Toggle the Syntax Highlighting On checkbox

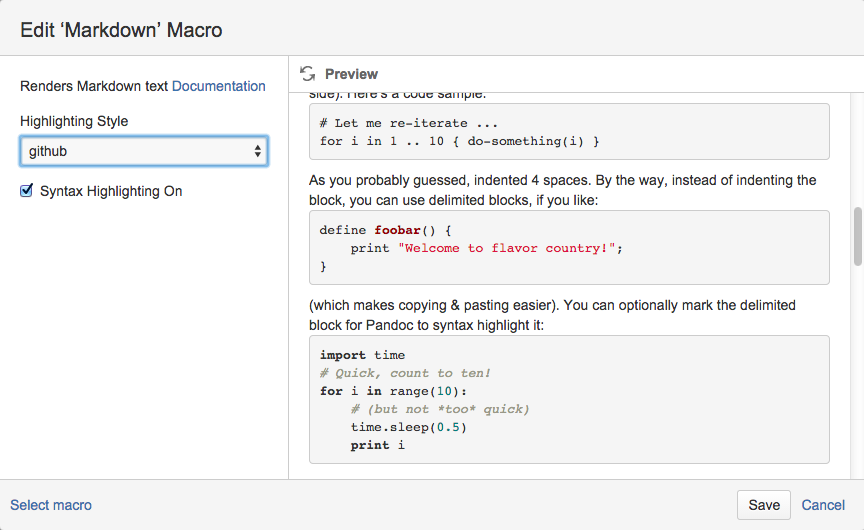27,190
